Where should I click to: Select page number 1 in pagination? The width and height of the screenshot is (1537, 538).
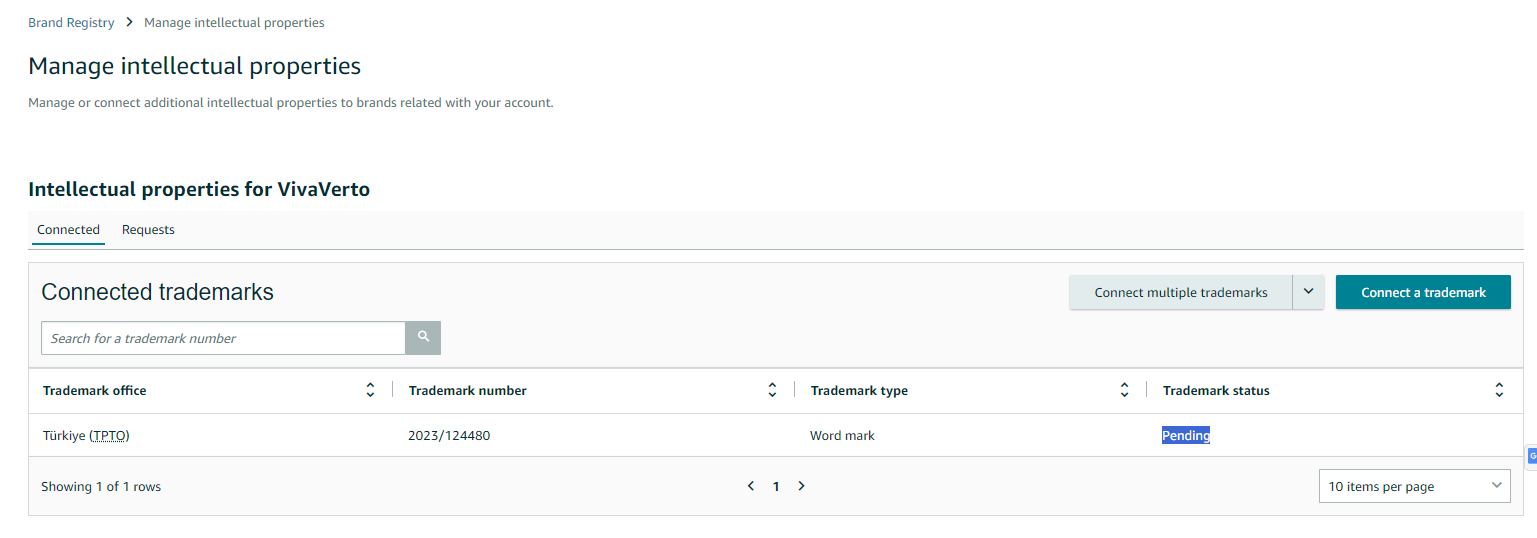point(776,486)
